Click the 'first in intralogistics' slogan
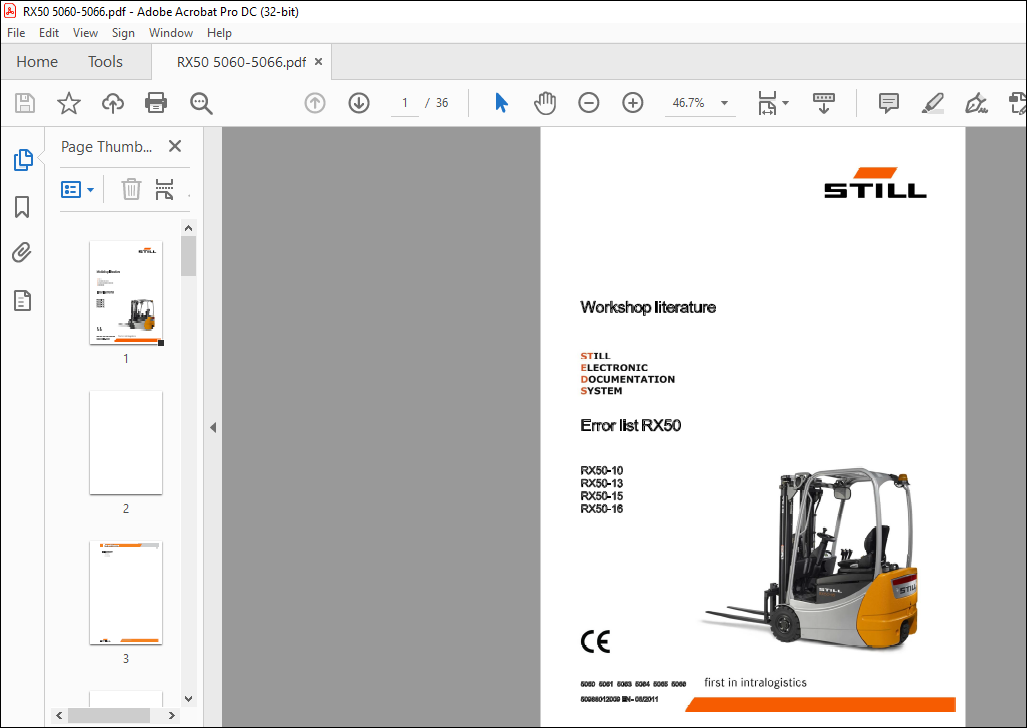This screenshot has width=1027, height=728. [755, 683]
